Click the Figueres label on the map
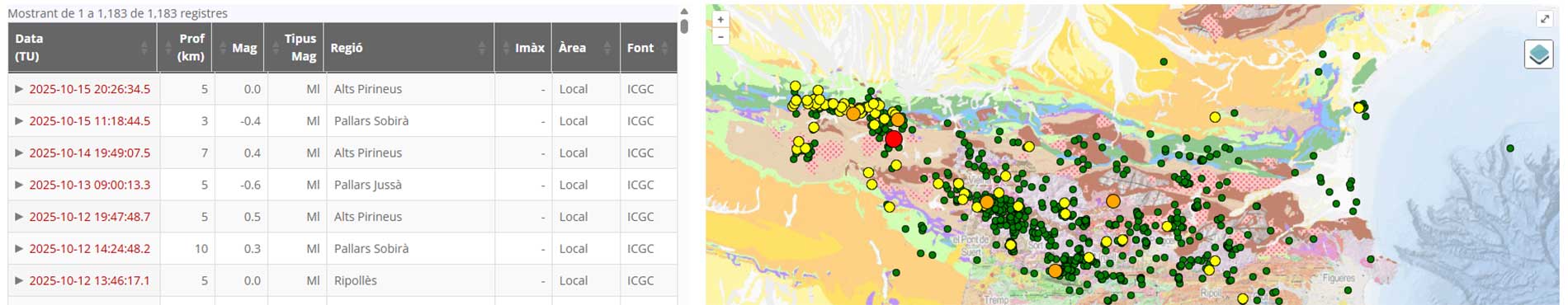Screen dimensions: 1568x305 (x=1338, y=279)
